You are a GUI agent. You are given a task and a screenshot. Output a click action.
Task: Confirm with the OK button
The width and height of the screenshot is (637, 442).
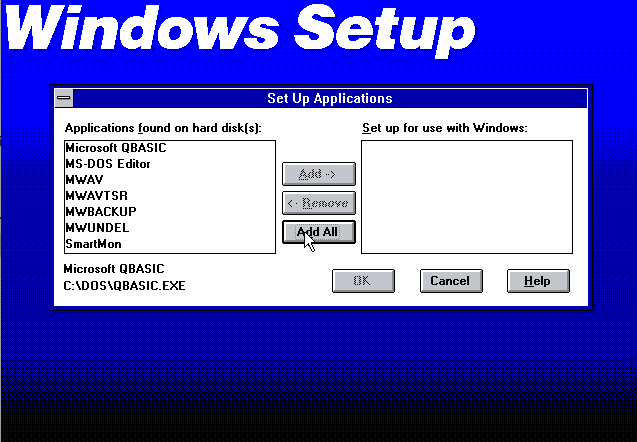[362, 281]
